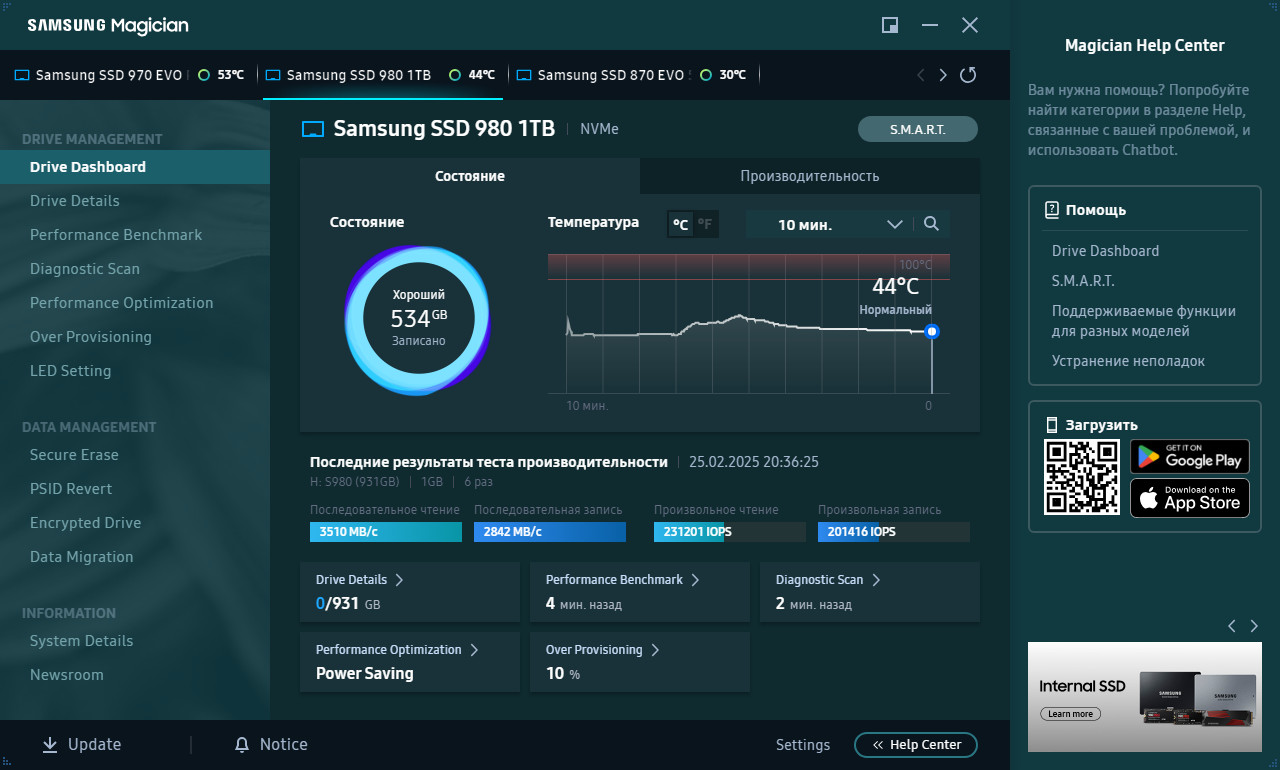The height and width of the screenshot is (770, 1280).
Task: Open Performance Benchmark in sidebar
Action: (135, 235)
